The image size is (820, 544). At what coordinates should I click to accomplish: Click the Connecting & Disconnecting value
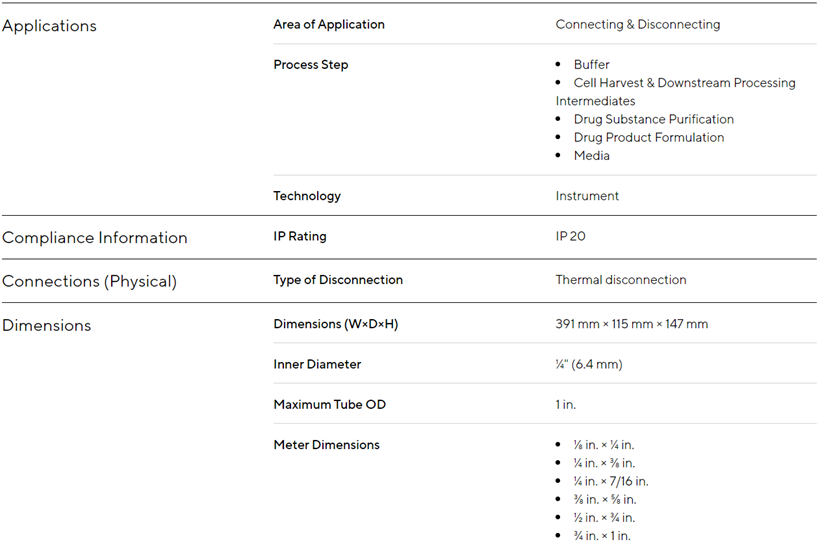click(637, 24)
